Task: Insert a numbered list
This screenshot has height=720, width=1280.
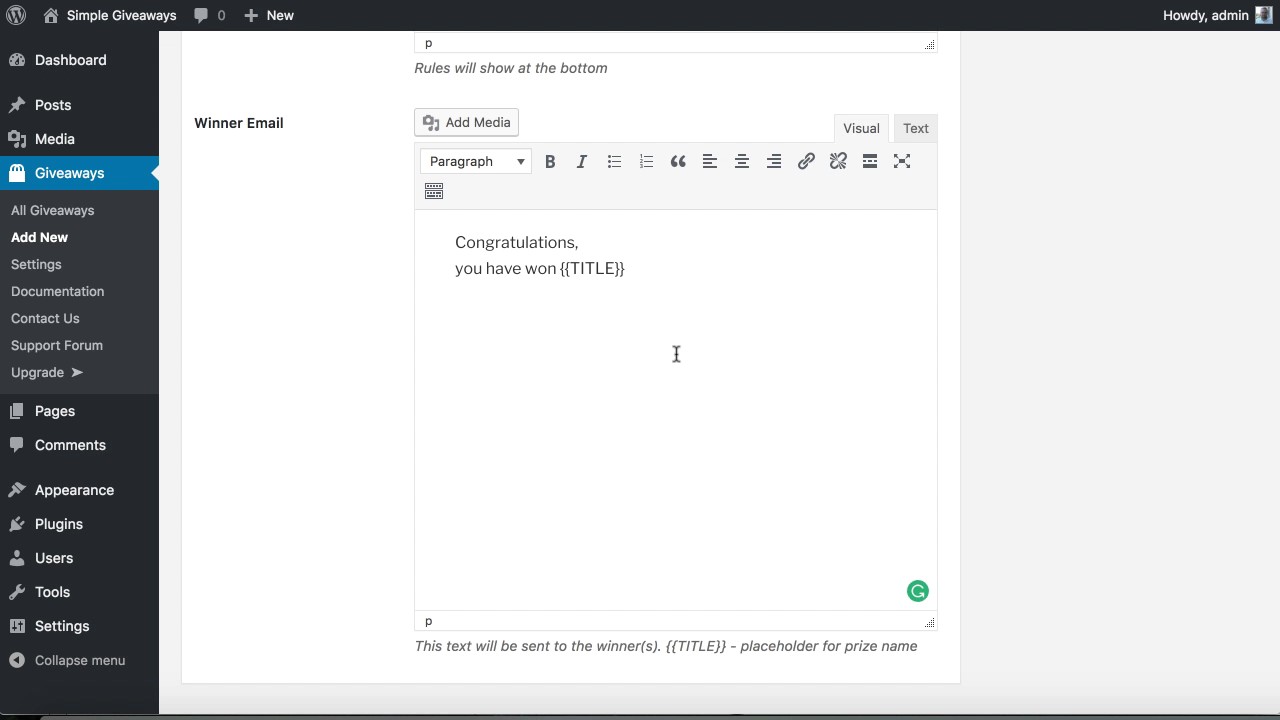Action: tap(646, 161)
